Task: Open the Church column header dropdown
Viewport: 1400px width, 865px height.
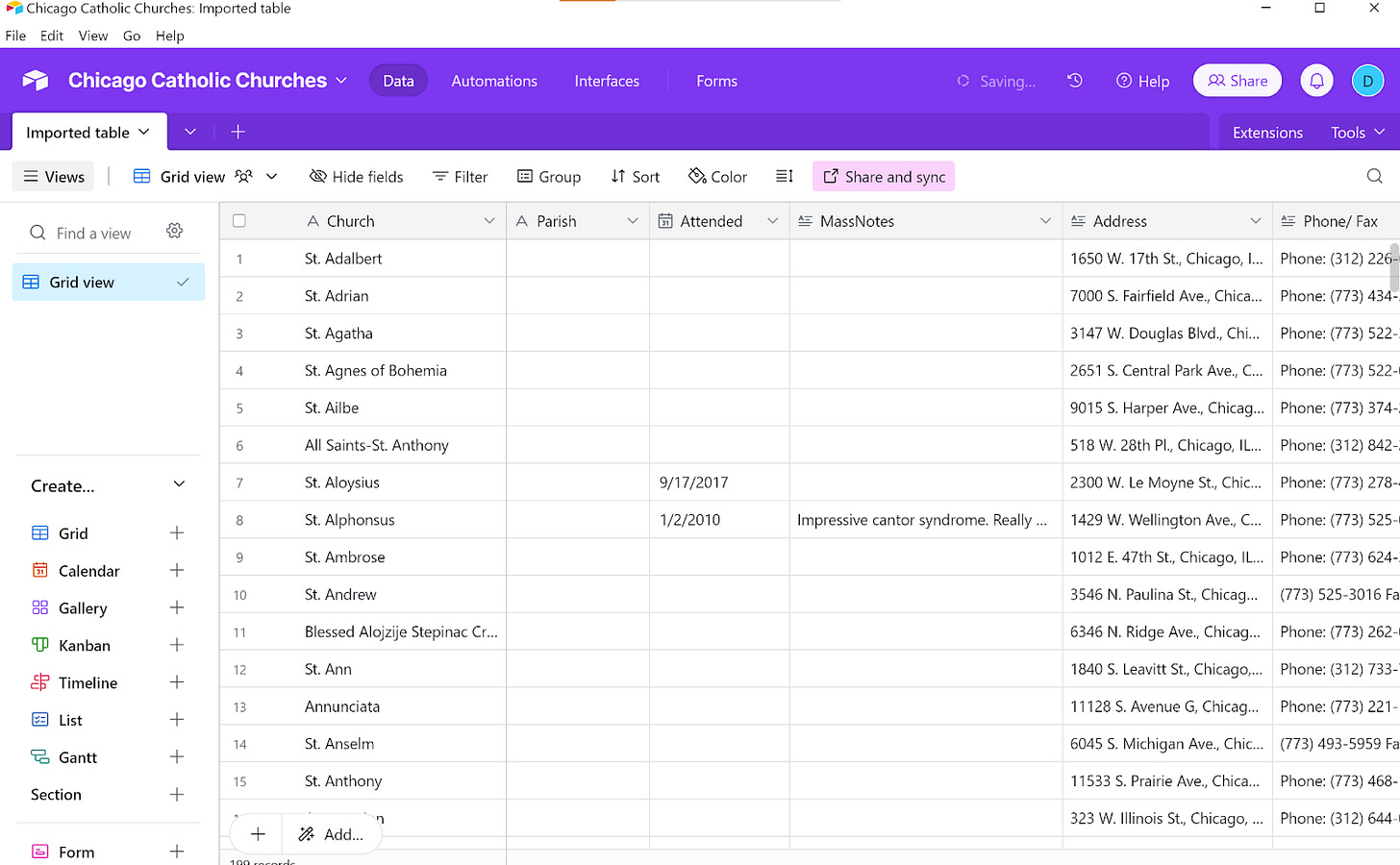Action: [489, 221]
